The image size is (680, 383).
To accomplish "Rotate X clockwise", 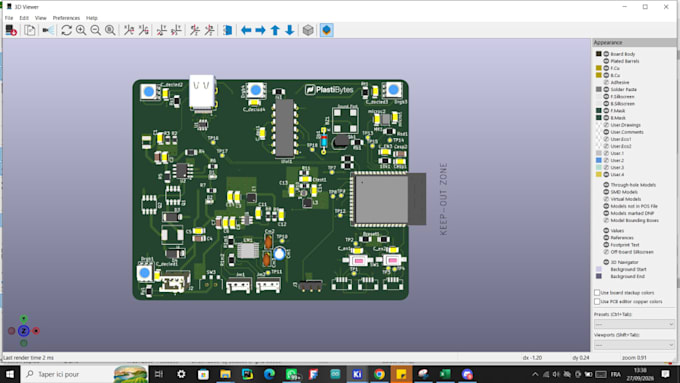I will coord(129,30).
